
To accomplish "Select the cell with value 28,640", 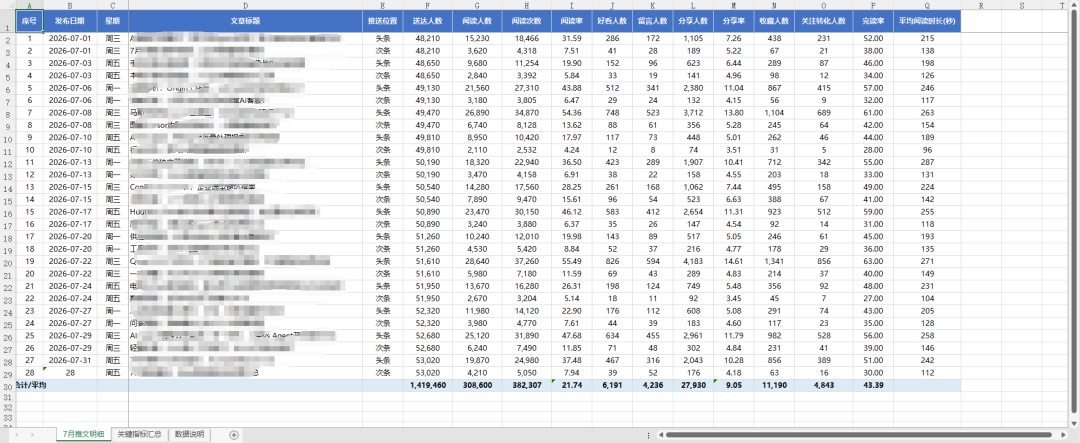I will pyautogui.click(x=477, y=262).
